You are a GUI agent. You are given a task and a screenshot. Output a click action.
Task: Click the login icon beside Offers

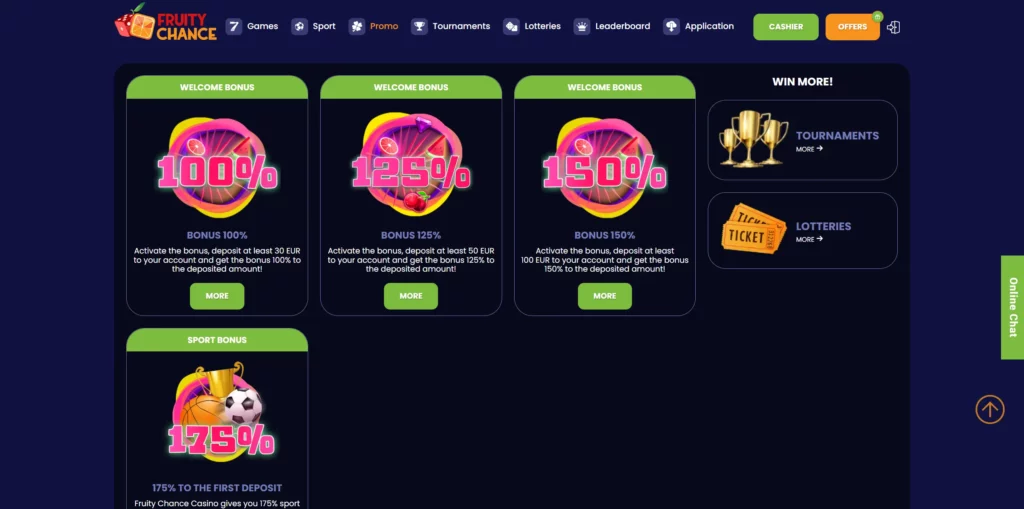click(x=894, y=27)
